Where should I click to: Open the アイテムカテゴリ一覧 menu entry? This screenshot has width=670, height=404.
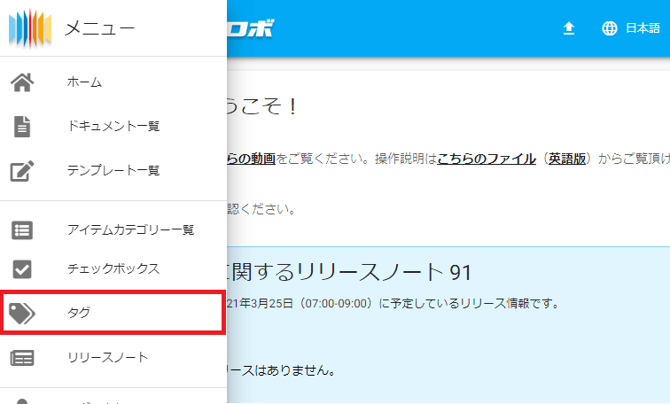(x=130, y=229)
